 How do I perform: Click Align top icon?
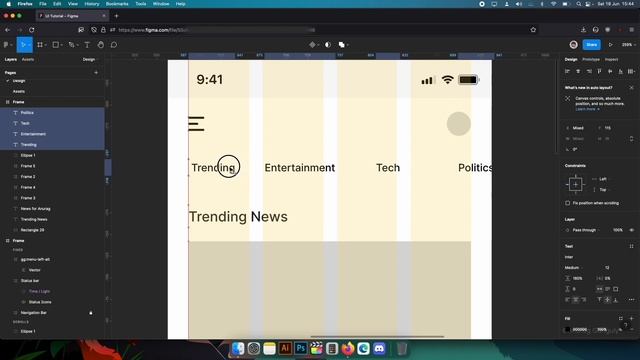coord(599,71)
